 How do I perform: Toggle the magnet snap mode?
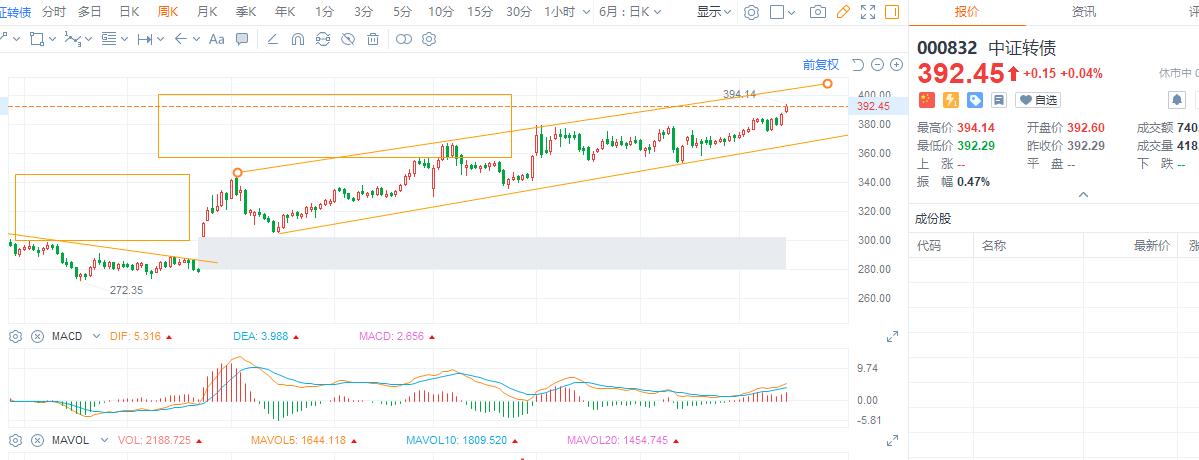pyautogui.click(x=297, y=40)
